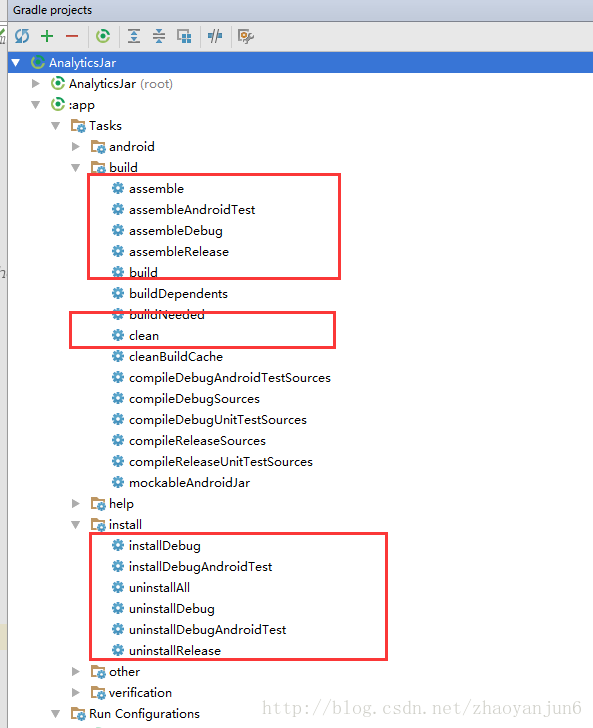
Task: Select the assembleAndroidTest task
Action: click(192, 209)
